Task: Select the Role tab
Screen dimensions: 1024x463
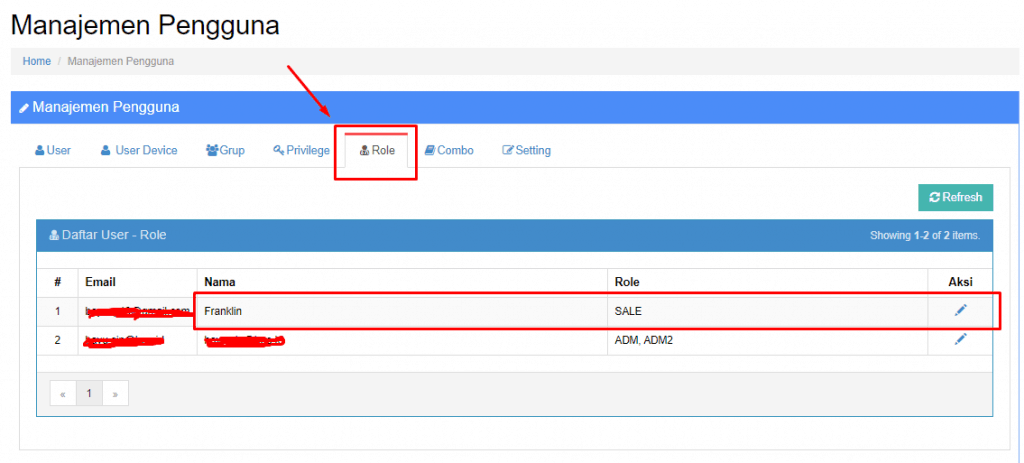Action: 377,150
